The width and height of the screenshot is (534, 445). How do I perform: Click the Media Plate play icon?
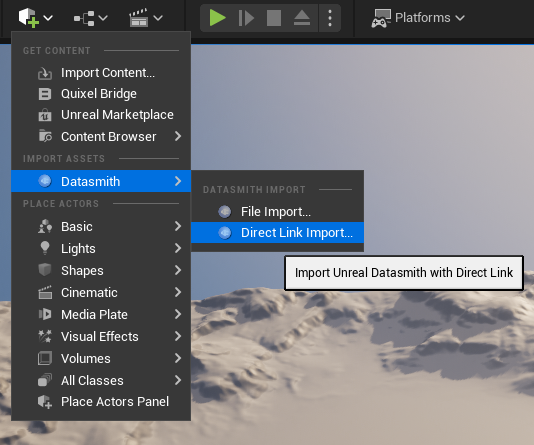[45, 314]
